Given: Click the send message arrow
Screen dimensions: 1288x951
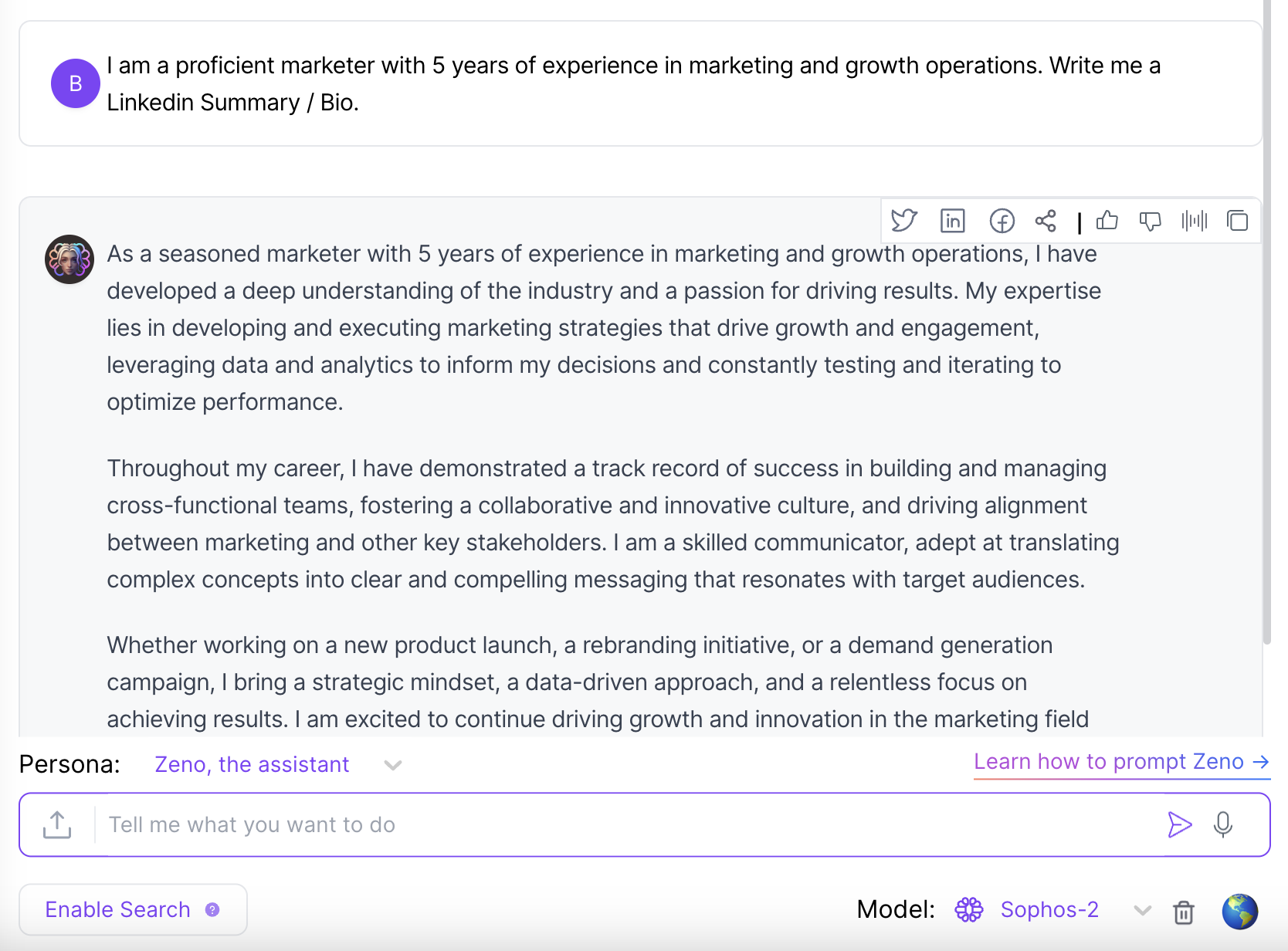Looking at the screenshot, I should pyautogui.click(x=1179, y=824).
